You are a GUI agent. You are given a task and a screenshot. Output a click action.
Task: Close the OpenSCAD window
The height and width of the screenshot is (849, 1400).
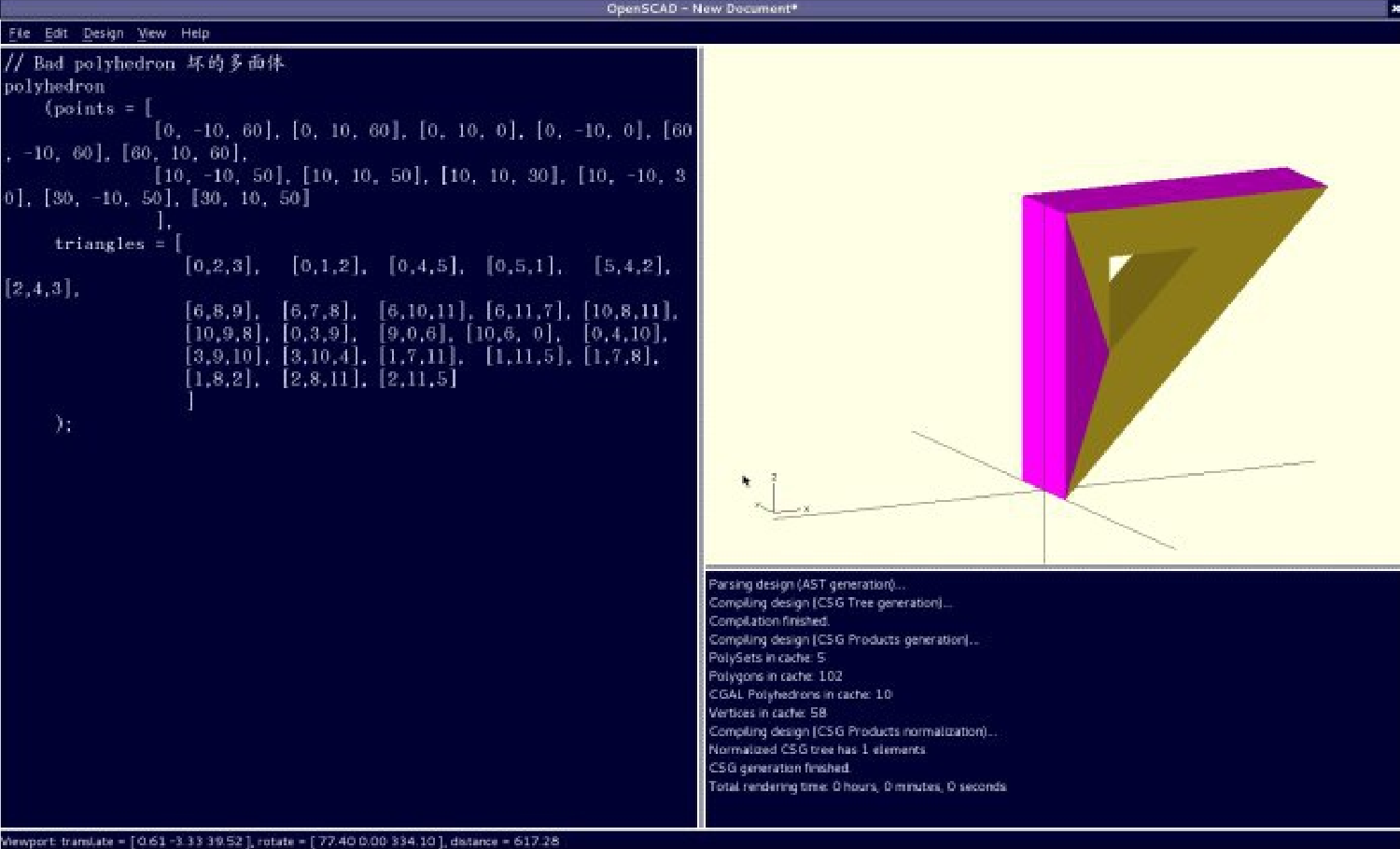point(1394,8)
